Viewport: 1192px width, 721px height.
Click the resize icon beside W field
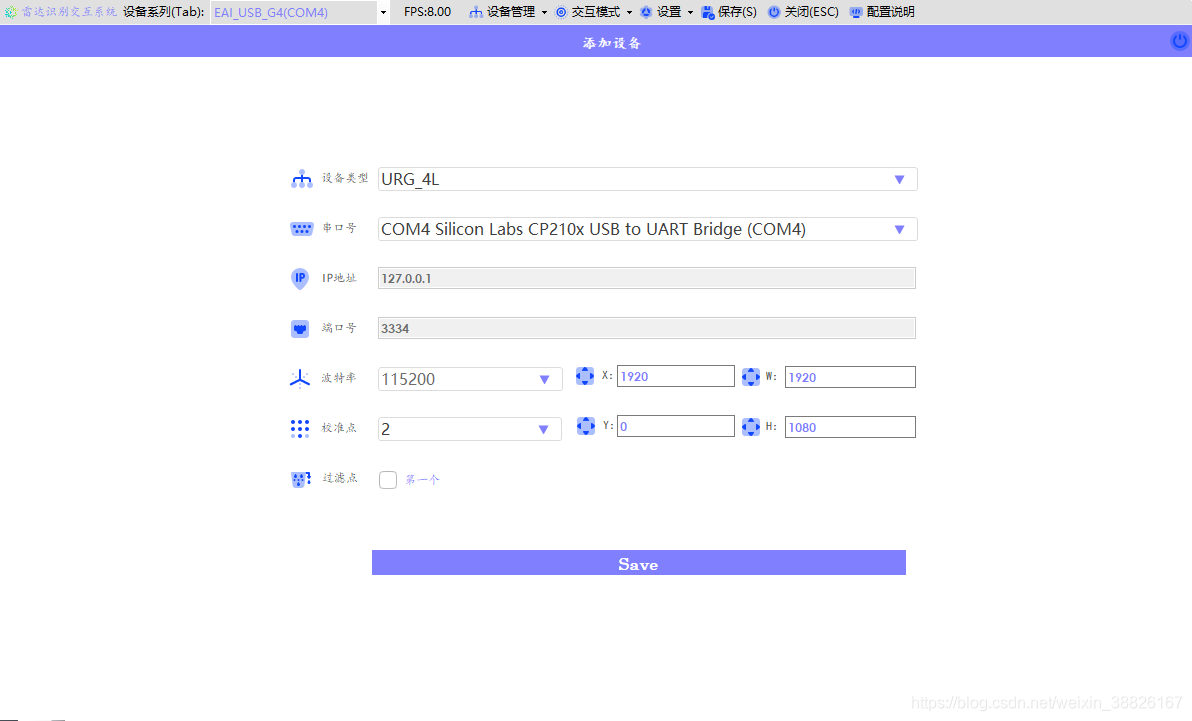pos(750,376)
